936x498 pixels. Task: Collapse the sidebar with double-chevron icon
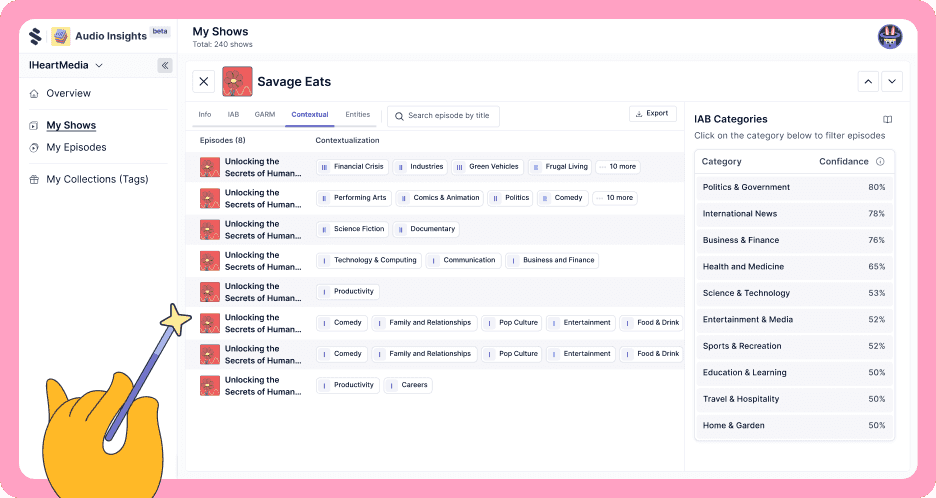(165, 66)
